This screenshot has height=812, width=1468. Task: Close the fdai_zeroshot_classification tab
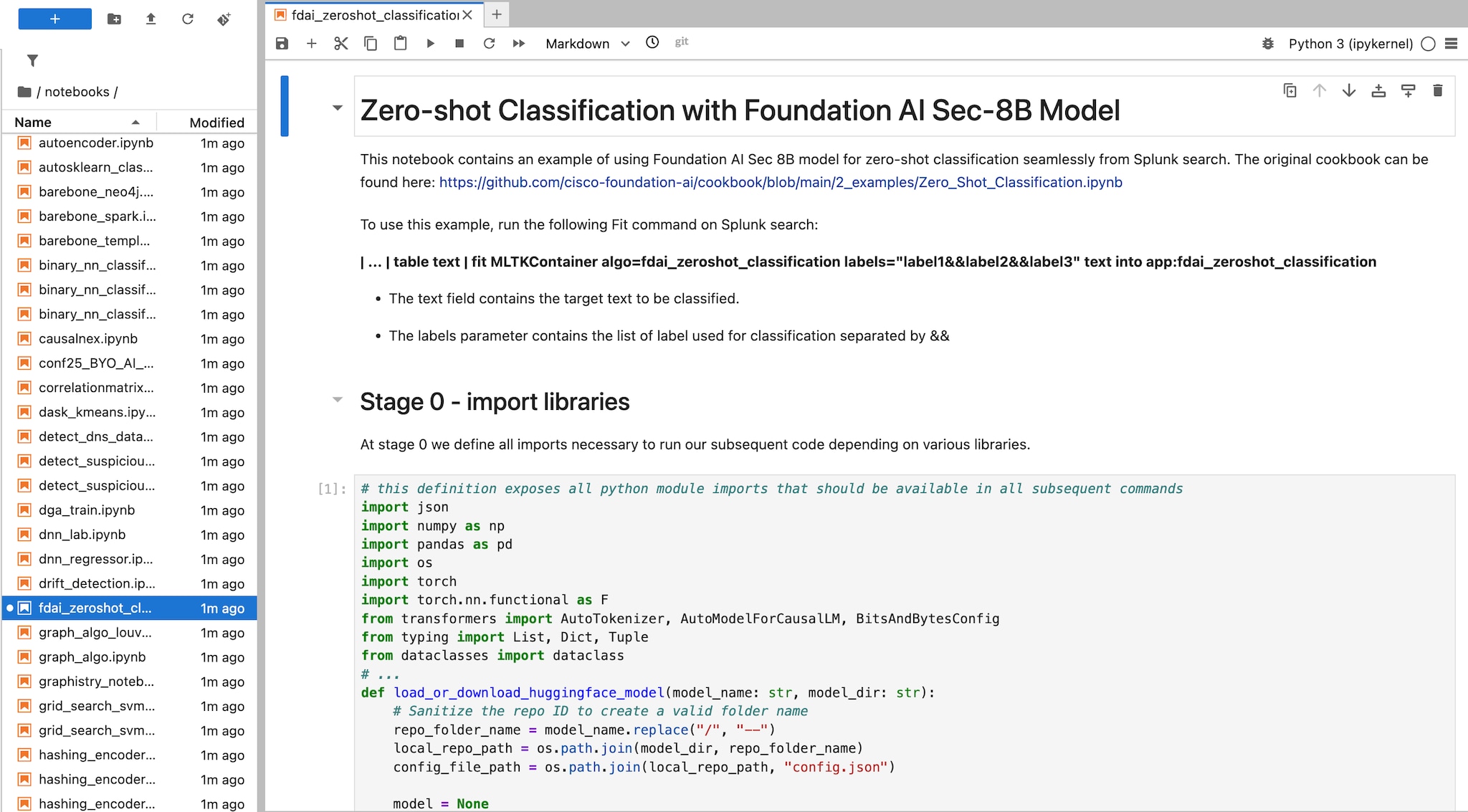tap(467, 14)
